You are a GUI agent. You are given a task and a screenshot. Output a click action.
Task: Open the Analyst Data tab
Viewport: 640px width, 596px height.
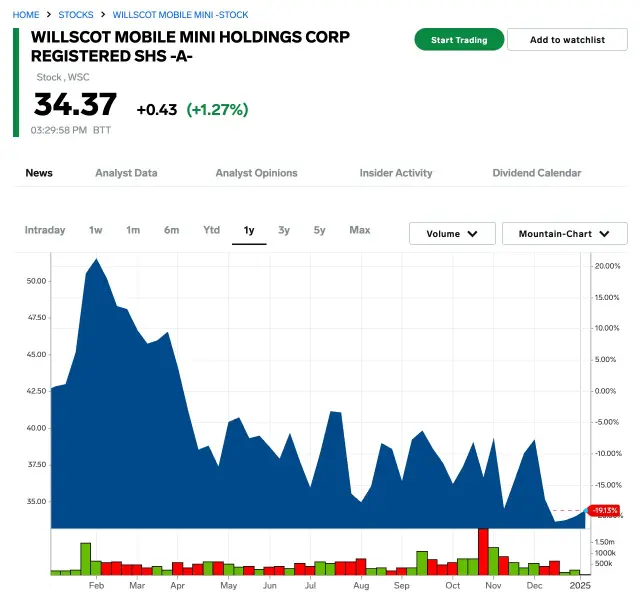[126, 173]
